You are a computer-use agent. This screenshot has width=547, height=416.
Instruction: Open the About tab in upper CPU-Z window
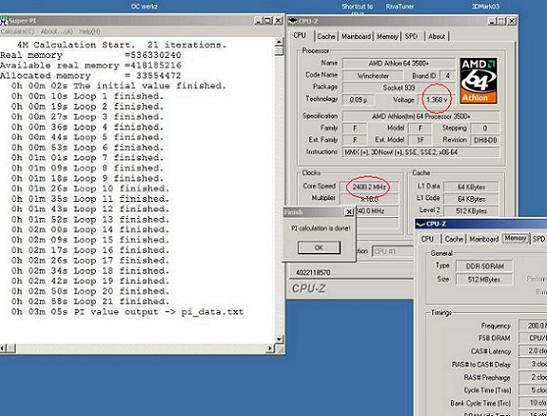[x=436, y=36]
